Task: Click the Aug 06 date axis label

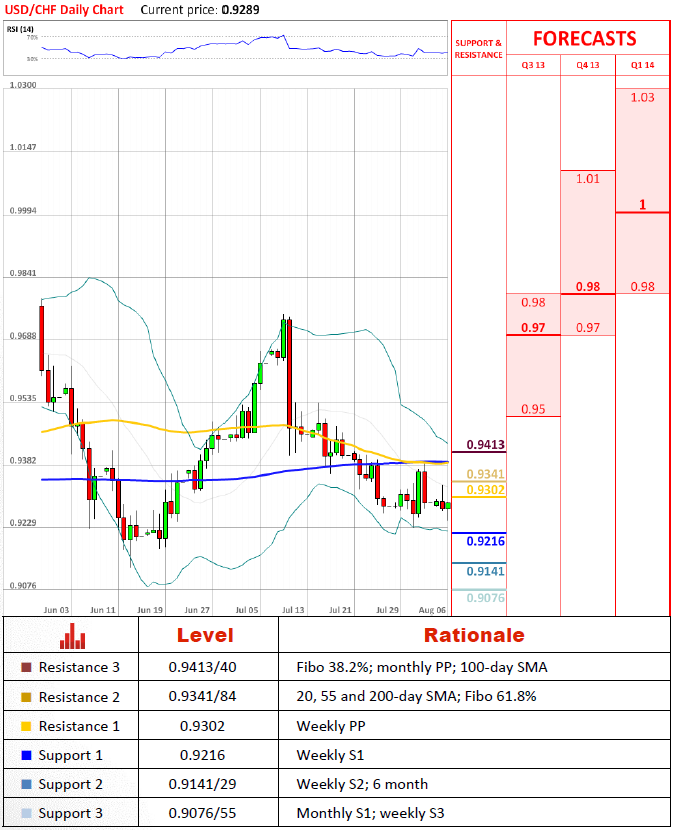Action: pyautogui.click(x=432, y=610)
